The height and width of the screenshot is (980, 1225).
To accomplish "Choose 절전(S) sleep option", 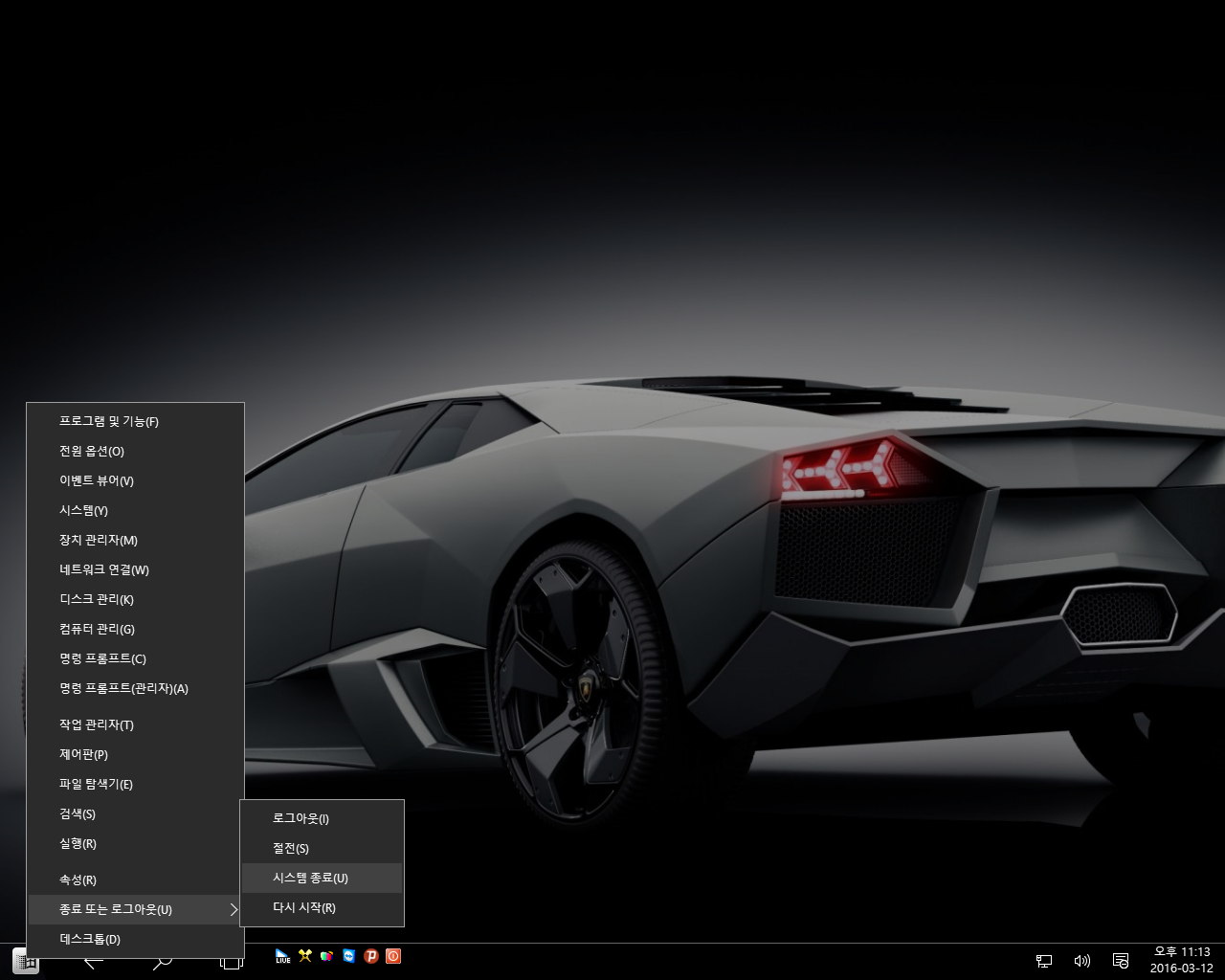I will [322, 848].
